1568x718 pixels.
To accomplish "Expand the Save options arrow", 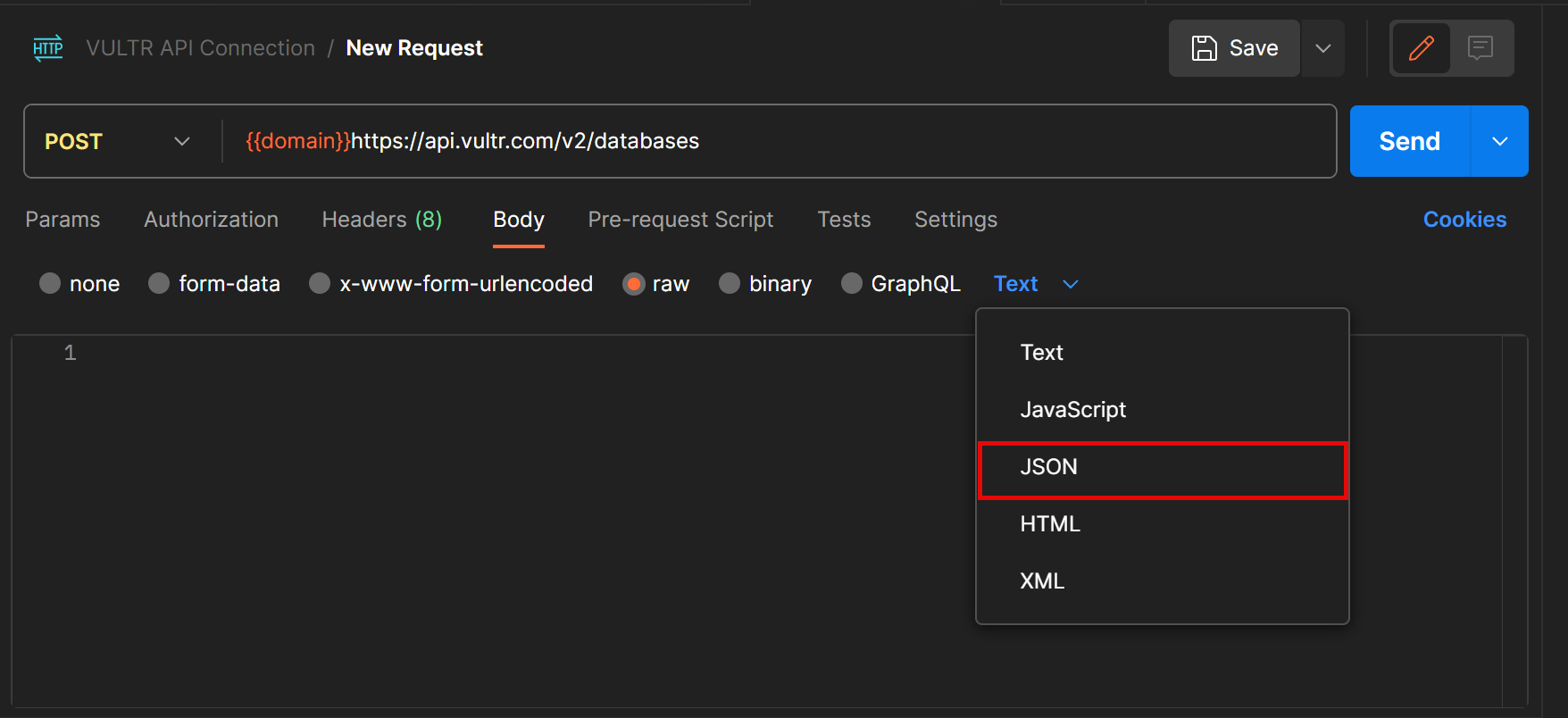I will click(1323, 48).
